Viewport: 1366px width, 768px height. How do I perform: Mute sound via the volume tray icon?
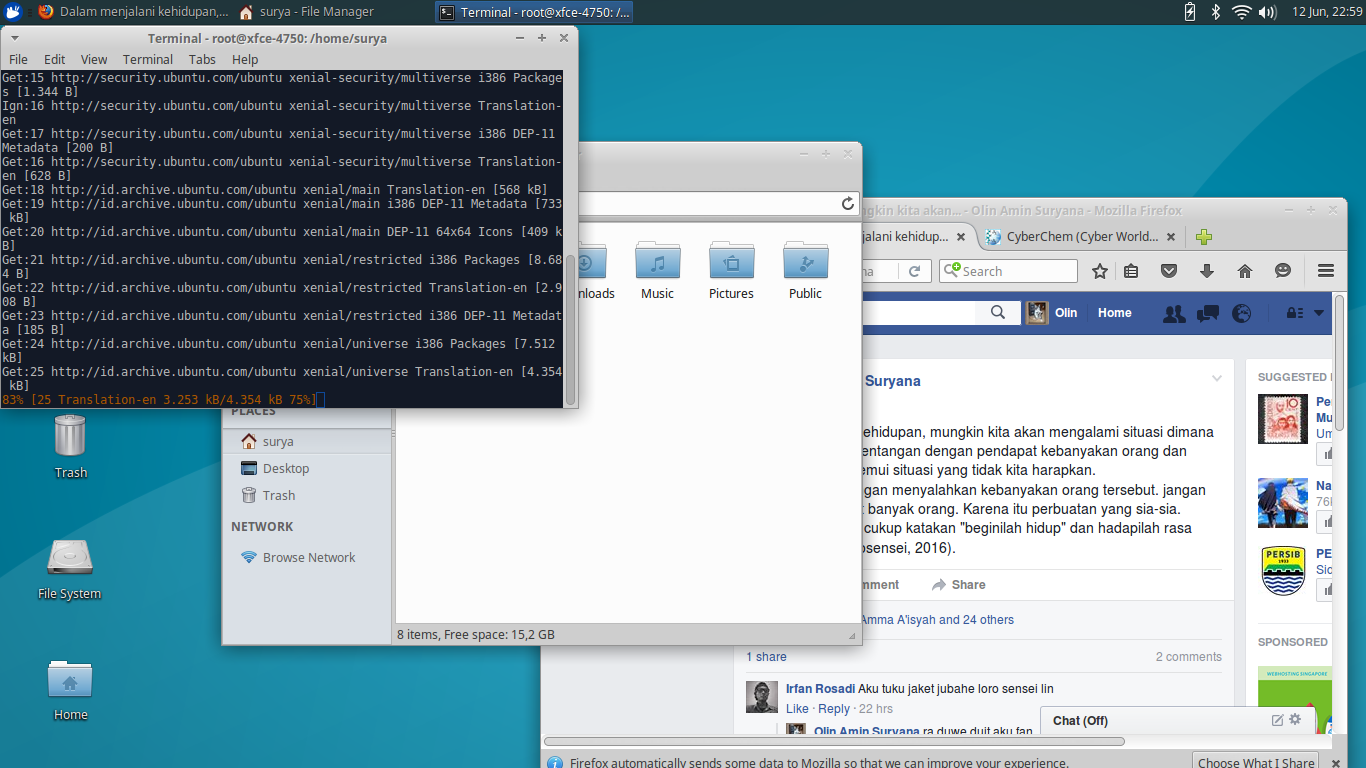pyautogui.click(x=1266, y=13)
